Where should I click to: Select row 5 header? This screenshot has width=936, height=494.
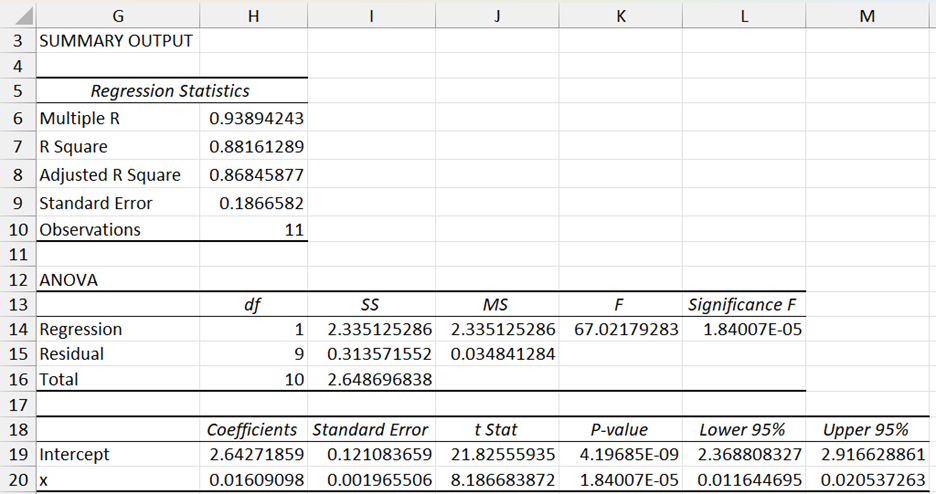click(x=17, y=91)
